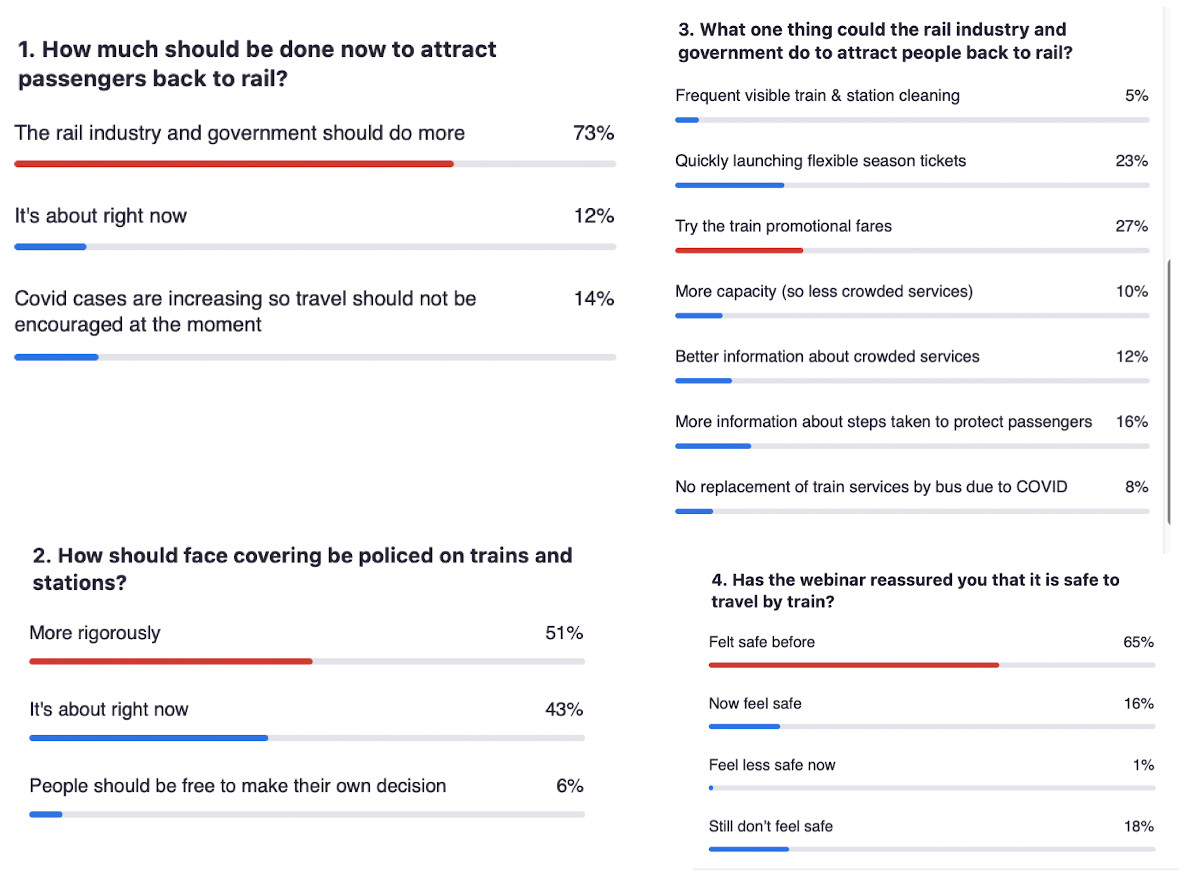This screenshot has width=1200, height=871.
Task: Select 'No replacement of train services by bus'
Action: coord(871,487)
